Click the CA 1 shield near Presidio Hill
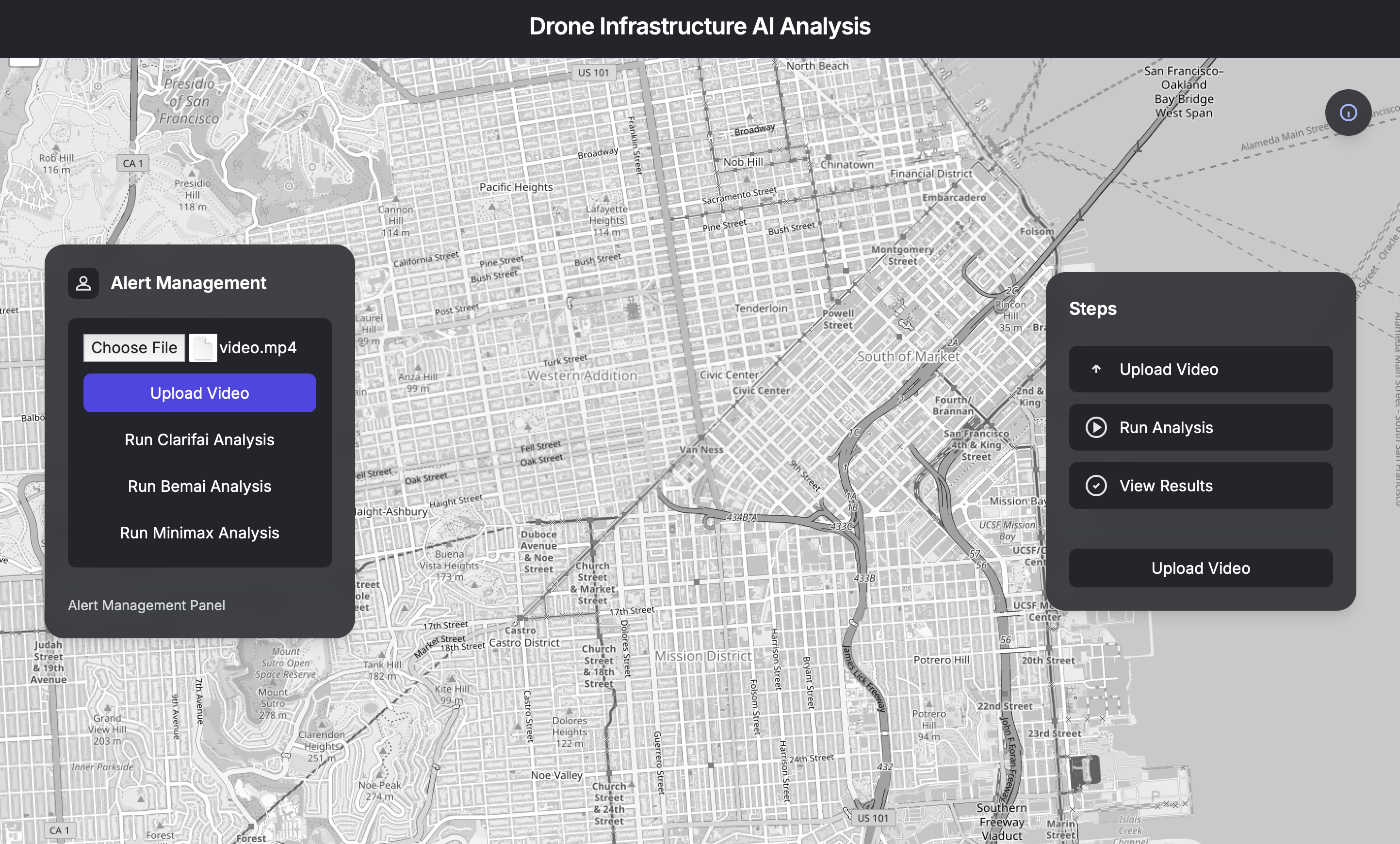 (x=133, y=163)
